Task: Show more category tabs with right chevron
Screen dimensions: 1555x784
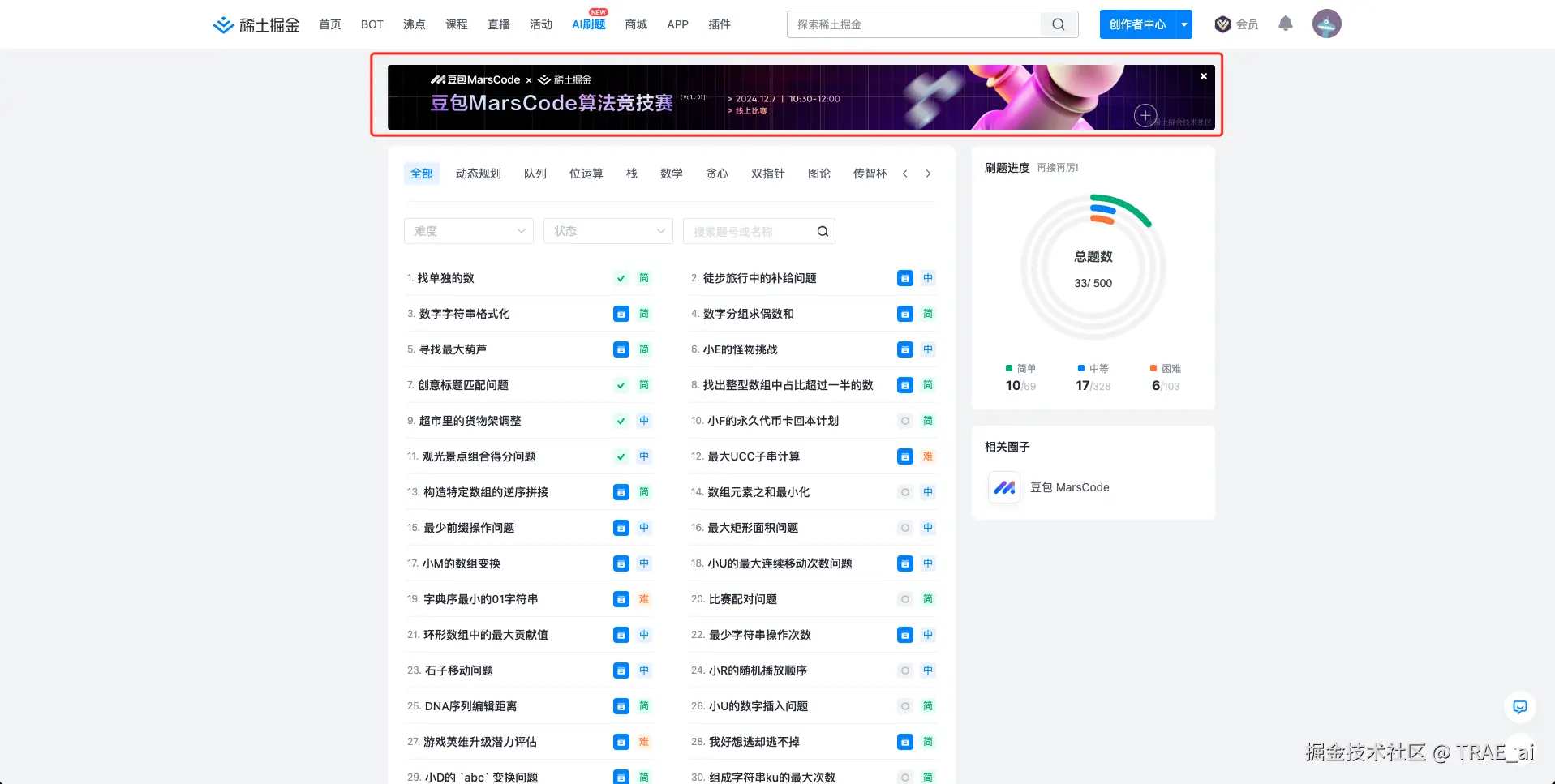Action: click(928, 174)
